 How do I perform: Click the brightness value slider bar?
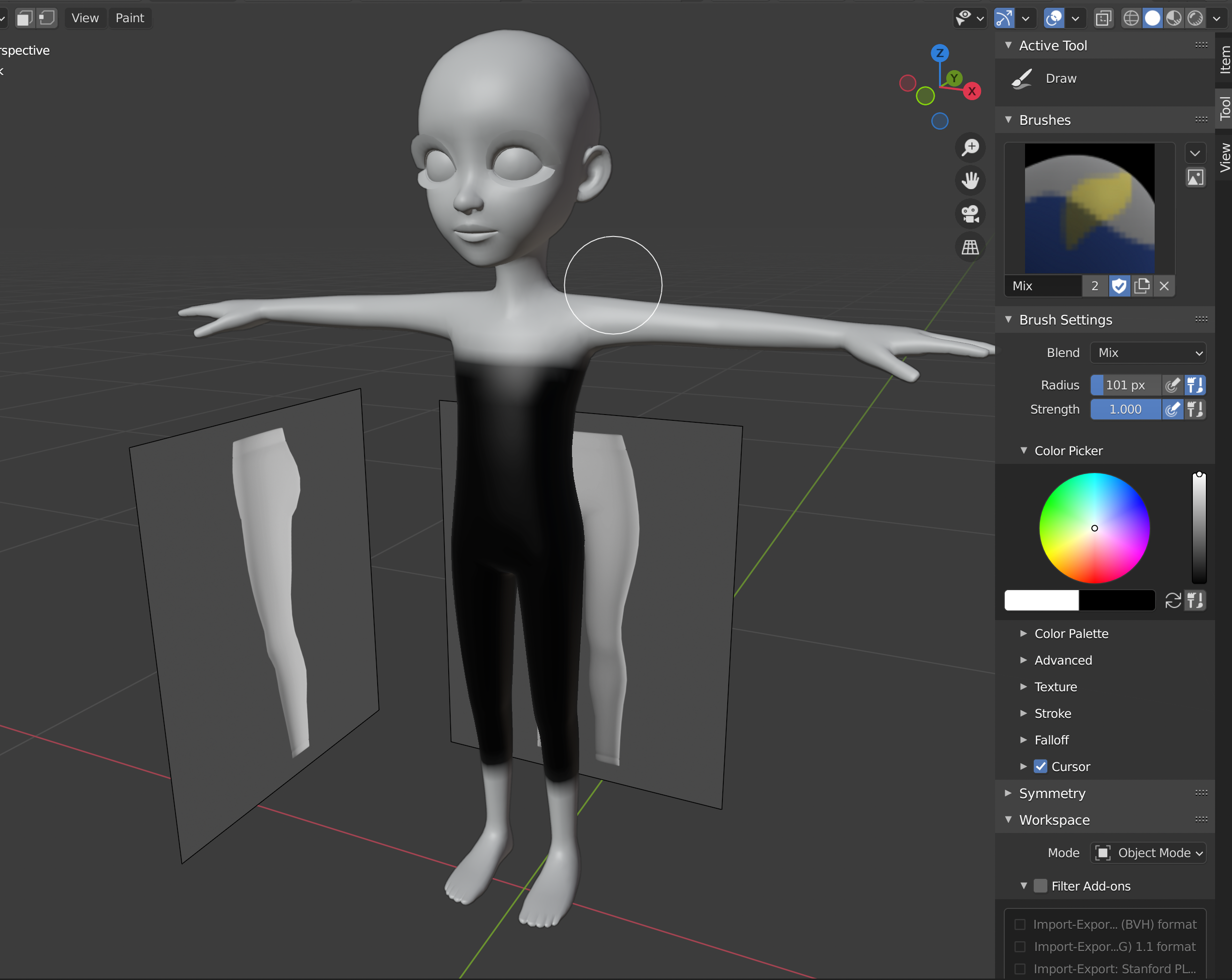pos(1199,528)
